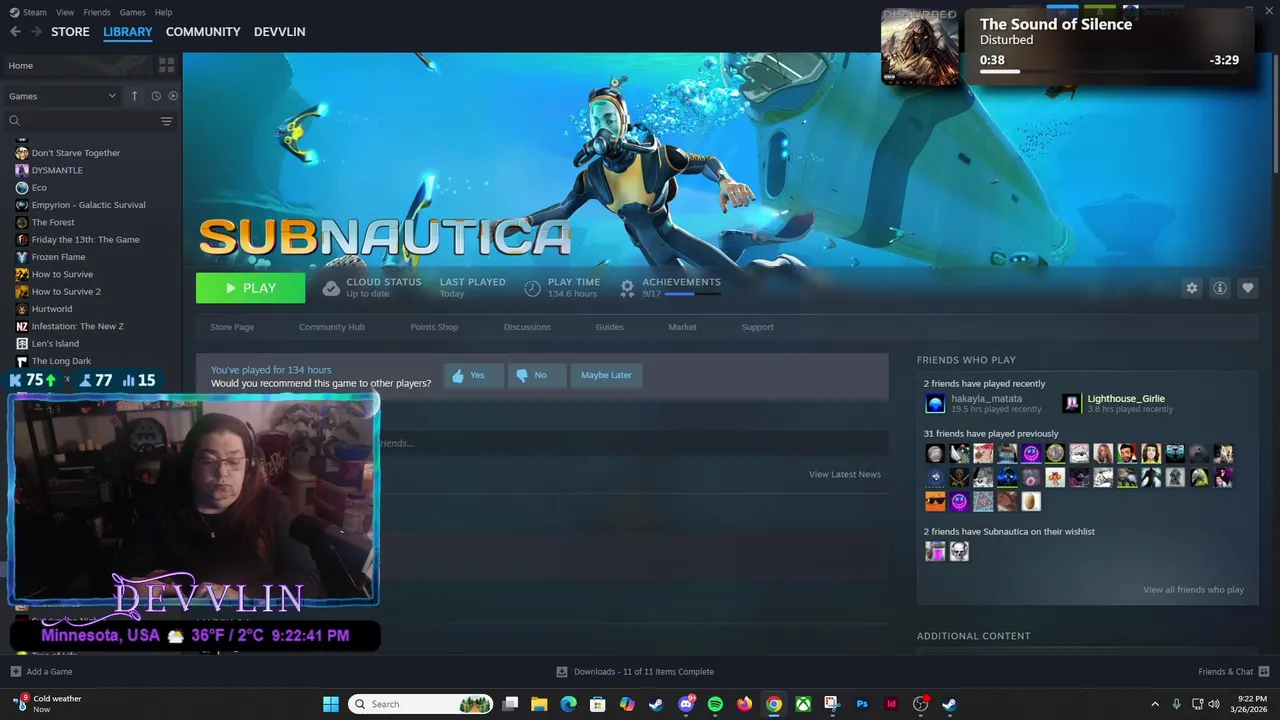This screenshot has height=720, width=1280.
Task: Click the Disturbed album art thumbnail
Action: coord(920,47)
